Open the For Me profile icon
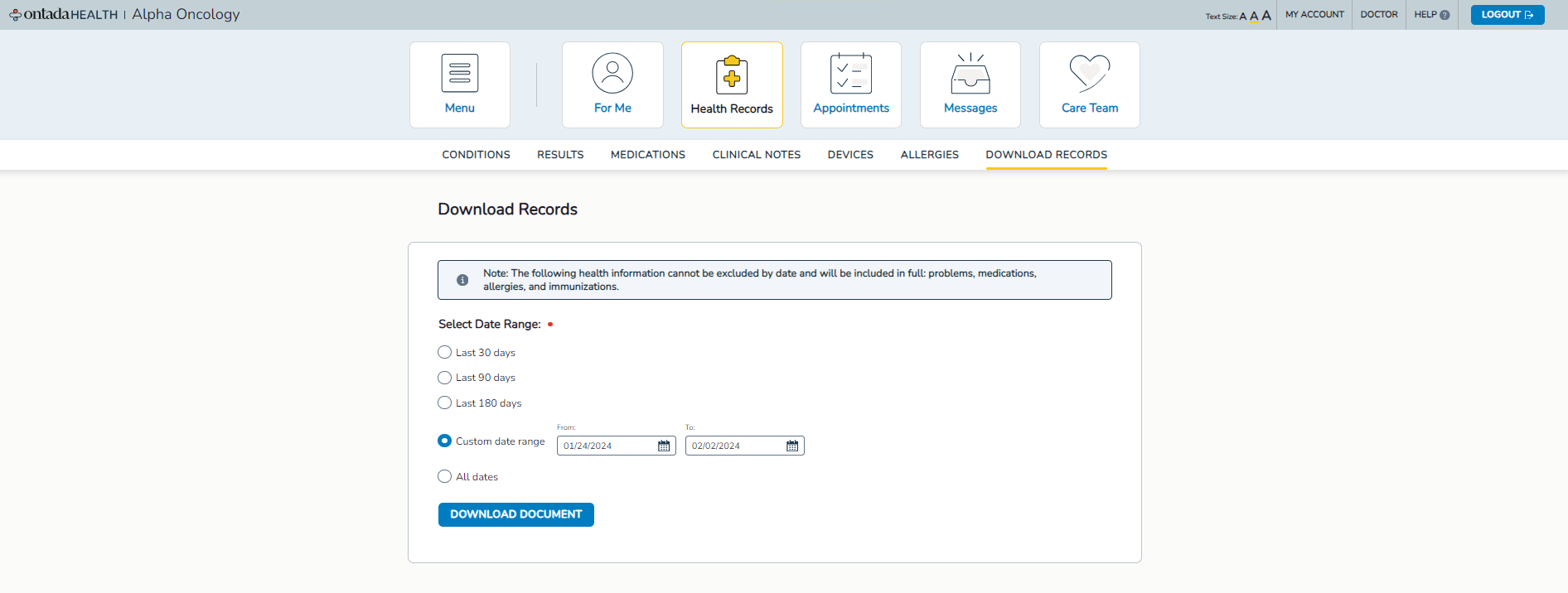This screenshot has width=1568, height=593. pos(612,74)
